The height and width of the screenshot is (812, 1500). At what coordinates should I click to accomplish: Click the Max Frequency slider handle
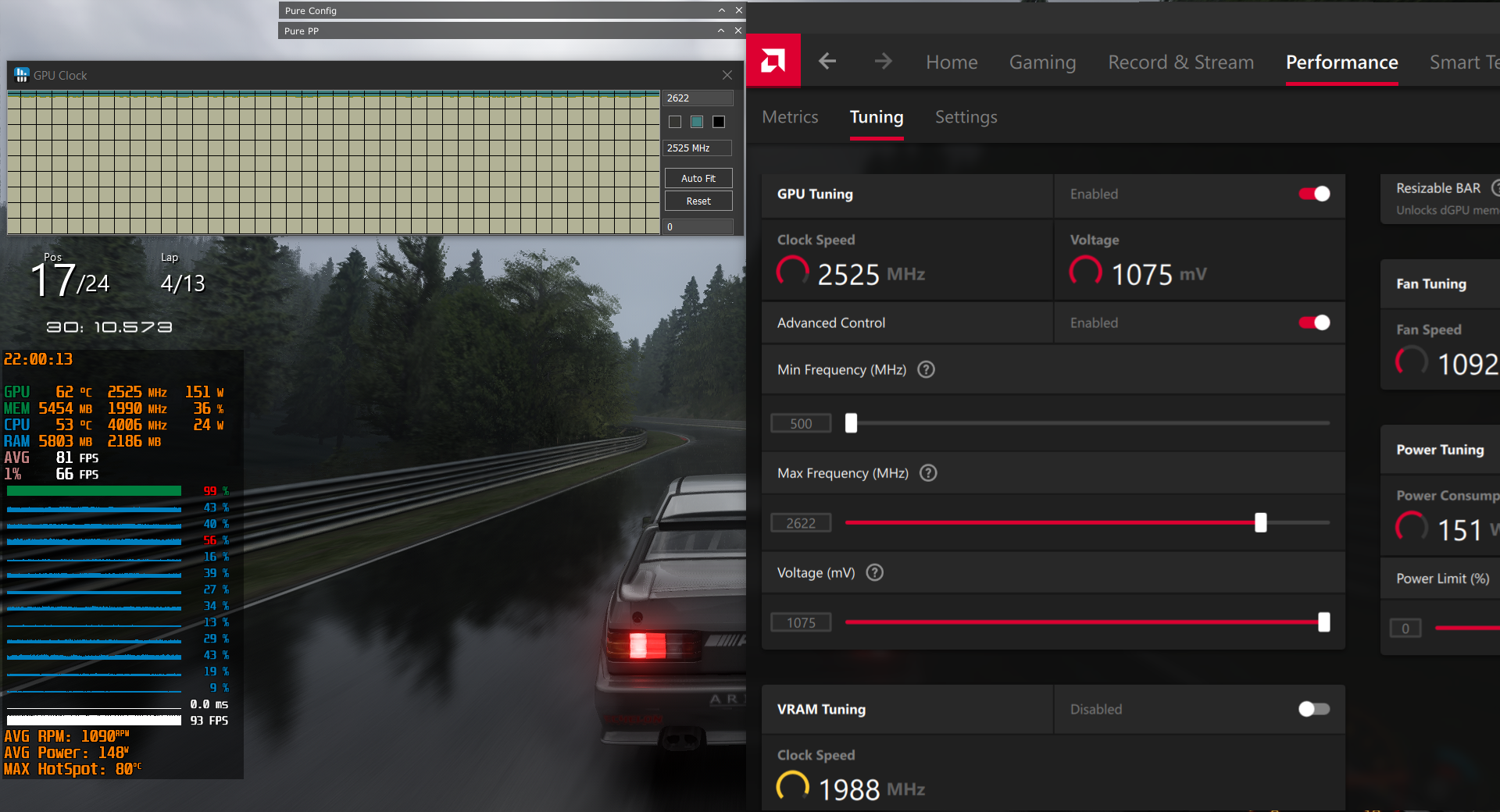(1260, 522)
